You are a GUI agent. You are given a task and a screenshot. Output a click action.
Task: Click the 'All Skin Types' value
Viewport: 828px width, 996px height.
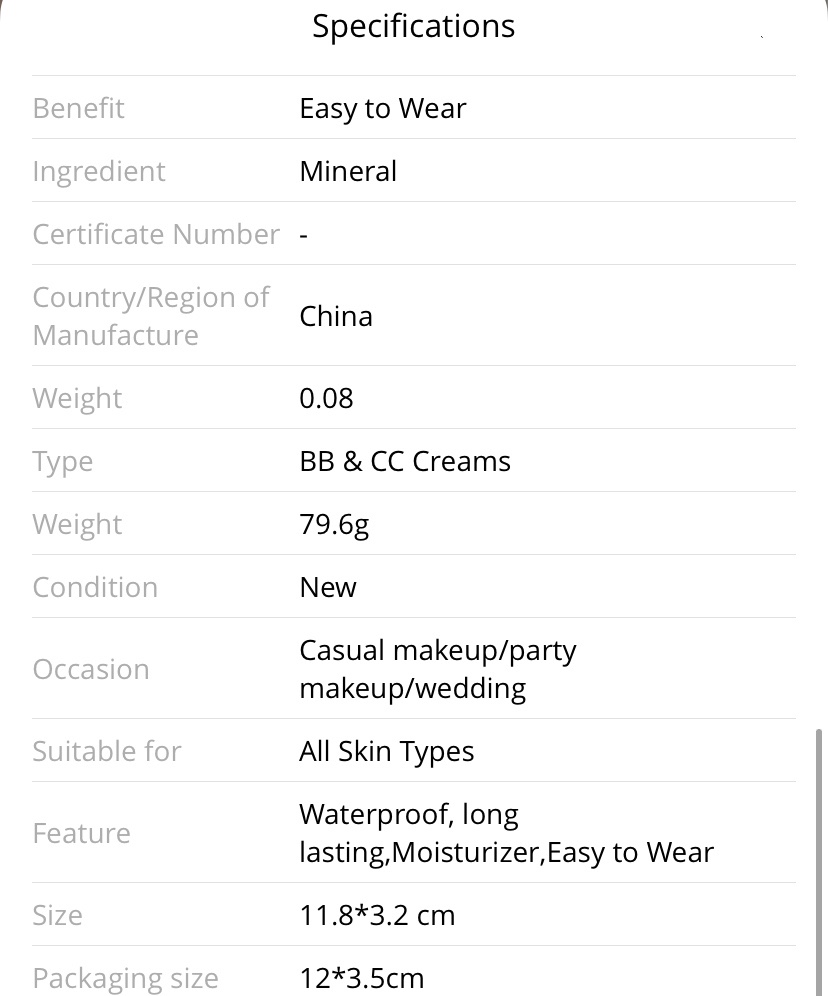pyautogui.click(x=386, y=751)
